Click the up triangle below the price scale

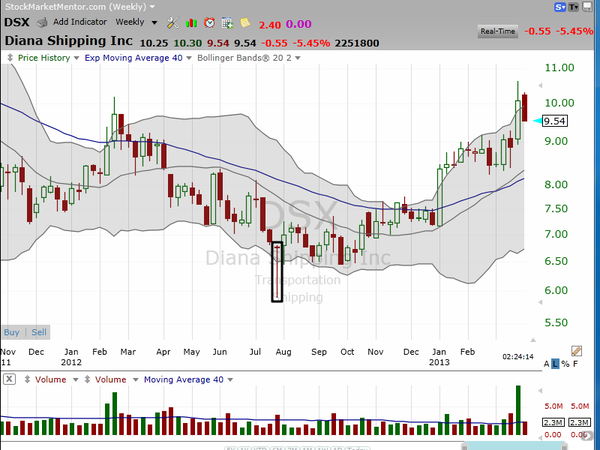point(533,340)
